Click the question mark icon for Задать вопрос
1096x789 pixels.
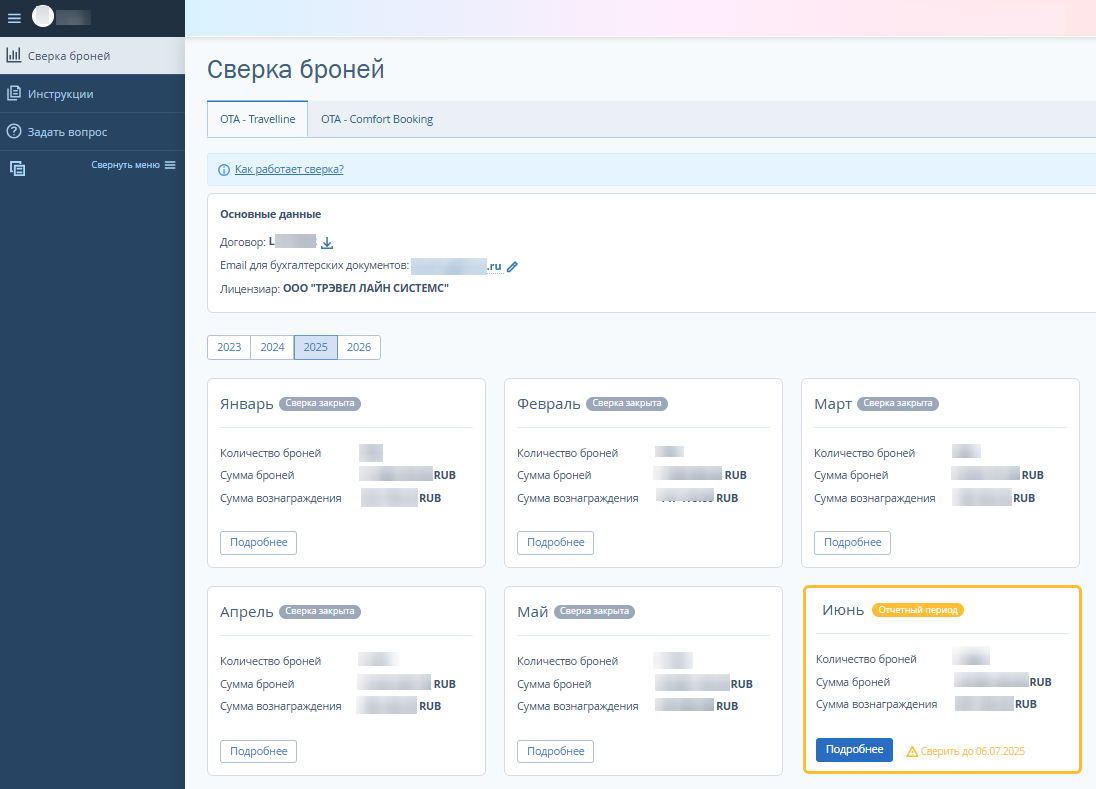[x=14, y=132]
